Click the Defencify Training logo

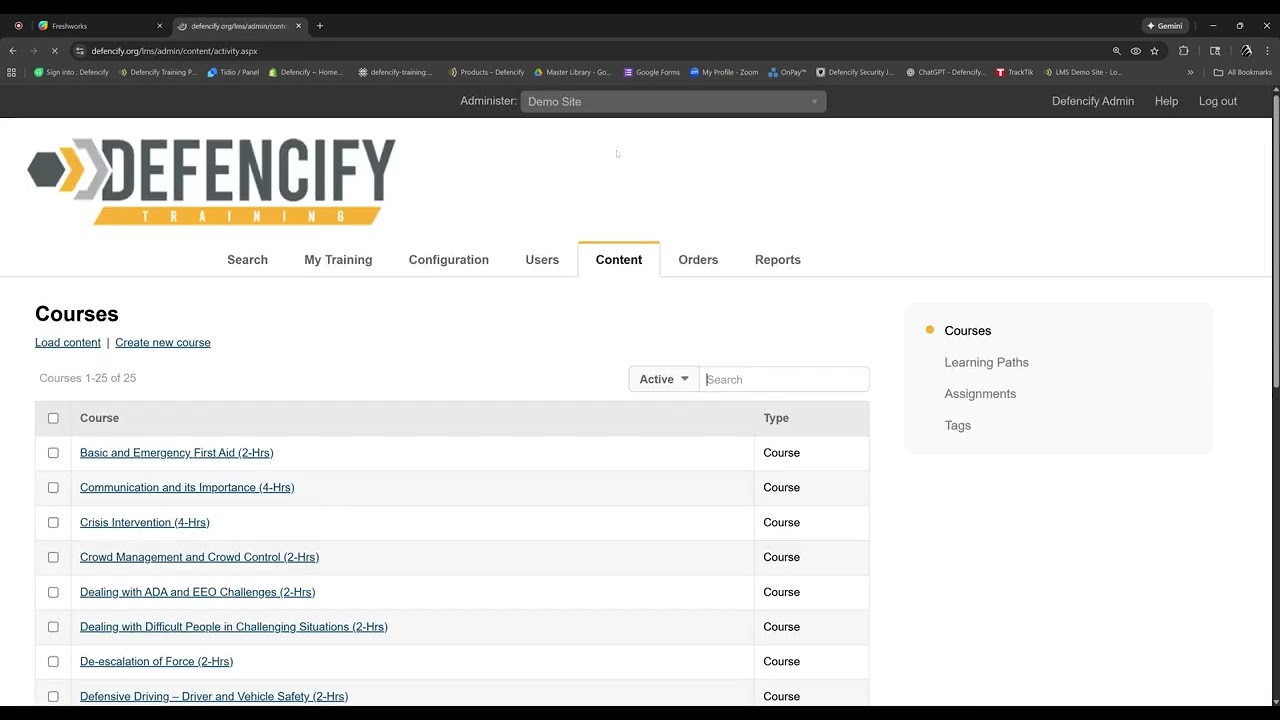211,181
